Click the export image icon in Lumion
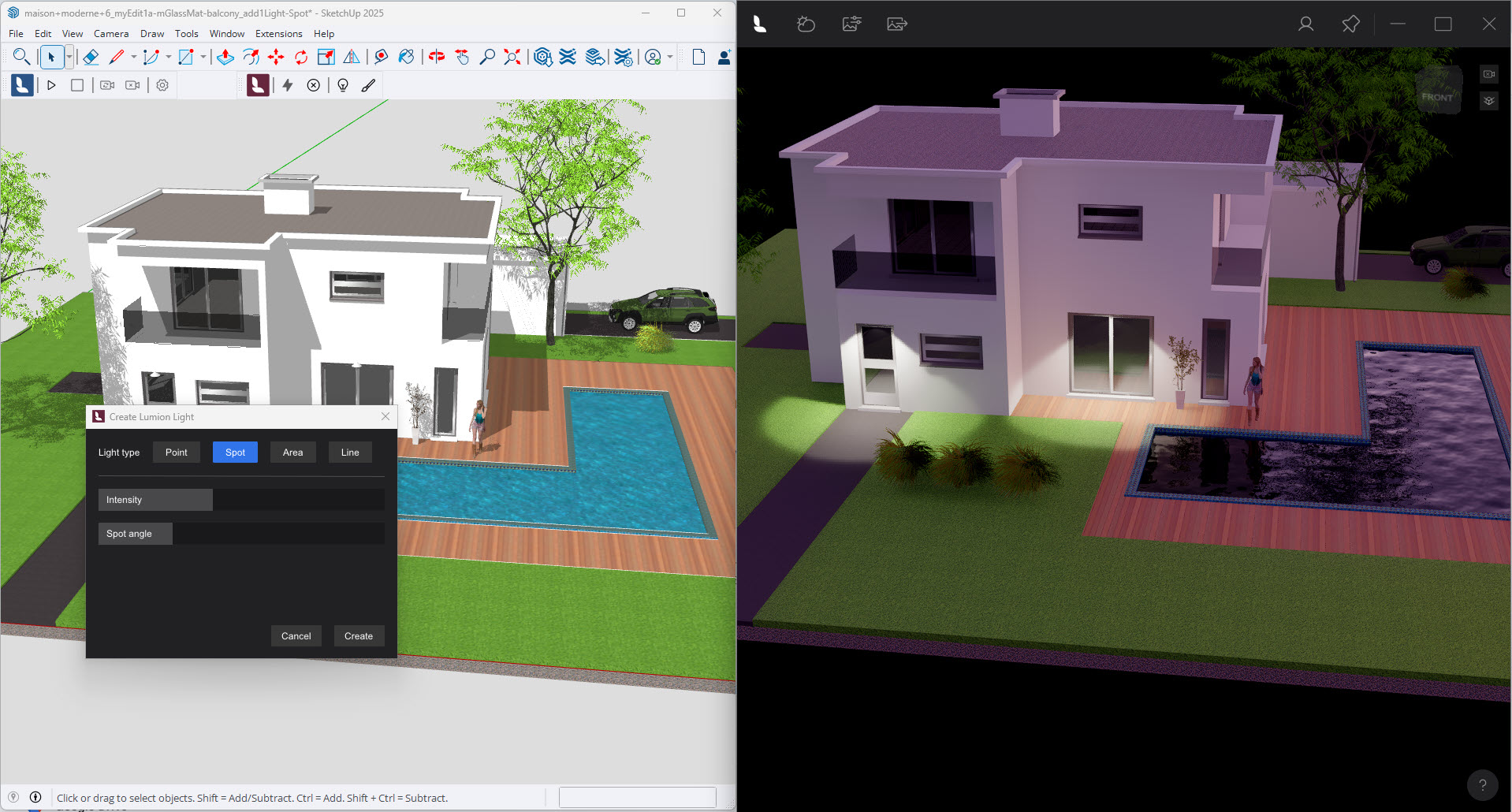Screen dimensions: 1512x812 [897, 24]
